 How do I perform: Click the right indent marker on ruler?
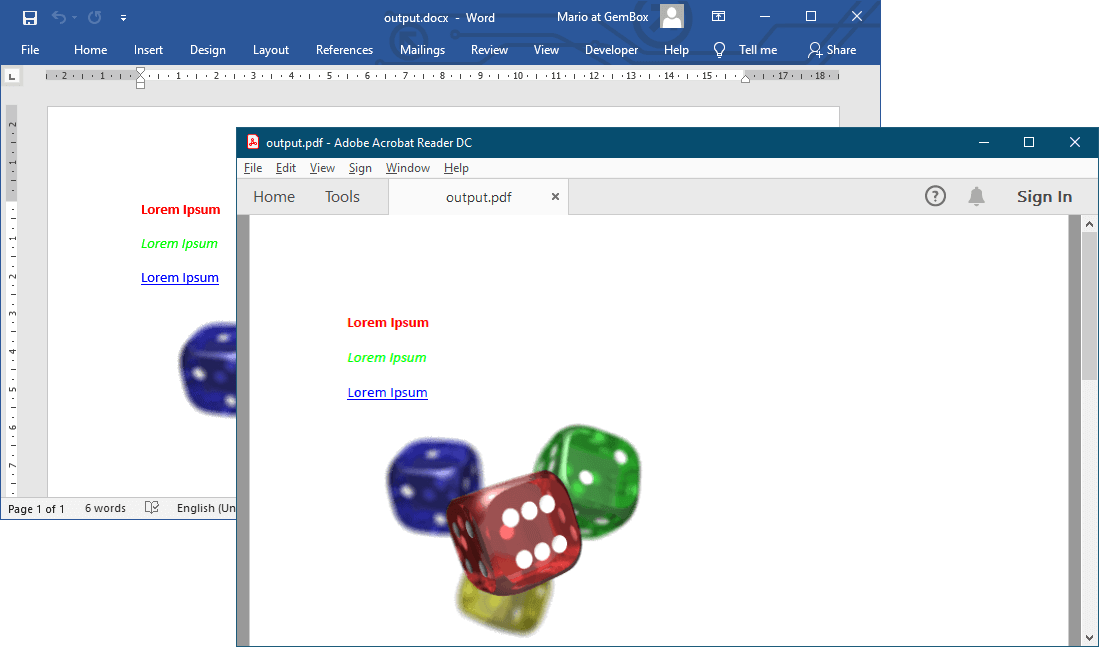tap(745, 79)
